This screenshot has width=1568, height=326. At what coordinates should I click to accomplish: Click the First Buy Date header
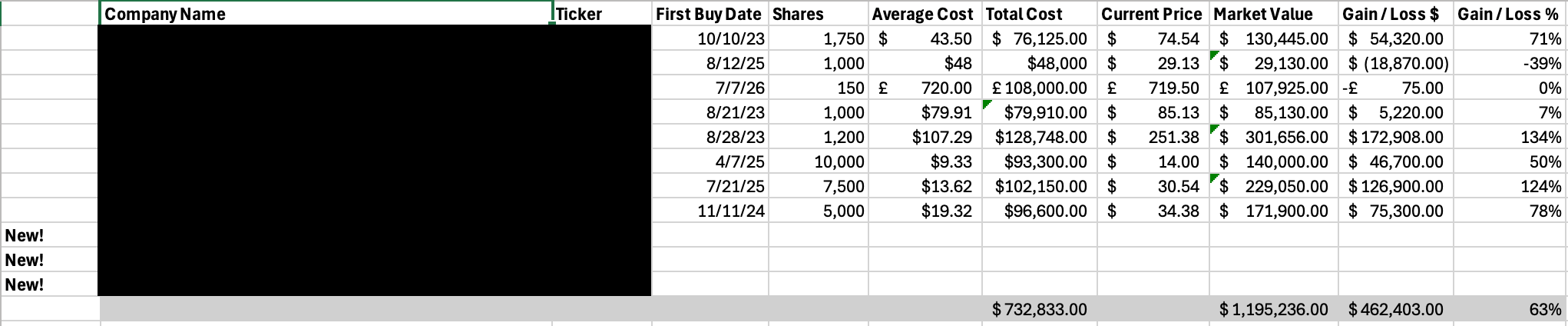[710, 14]
